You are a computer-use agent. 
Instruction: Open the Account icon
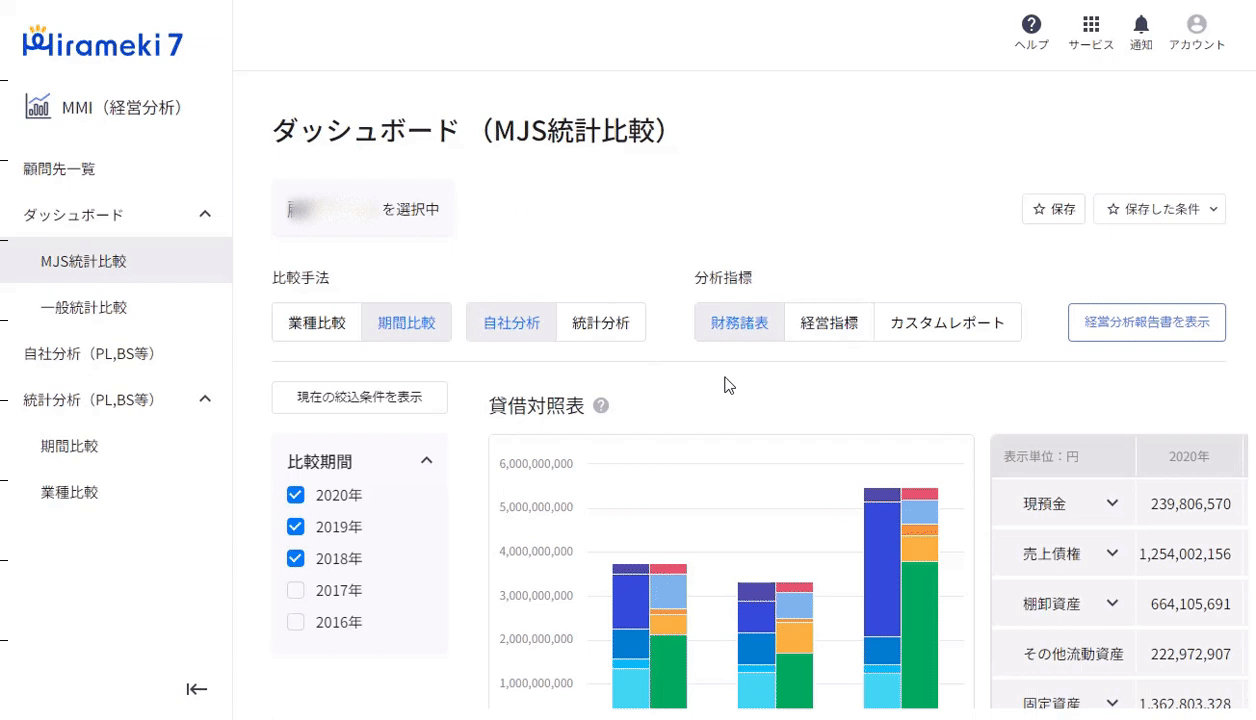1196,24
